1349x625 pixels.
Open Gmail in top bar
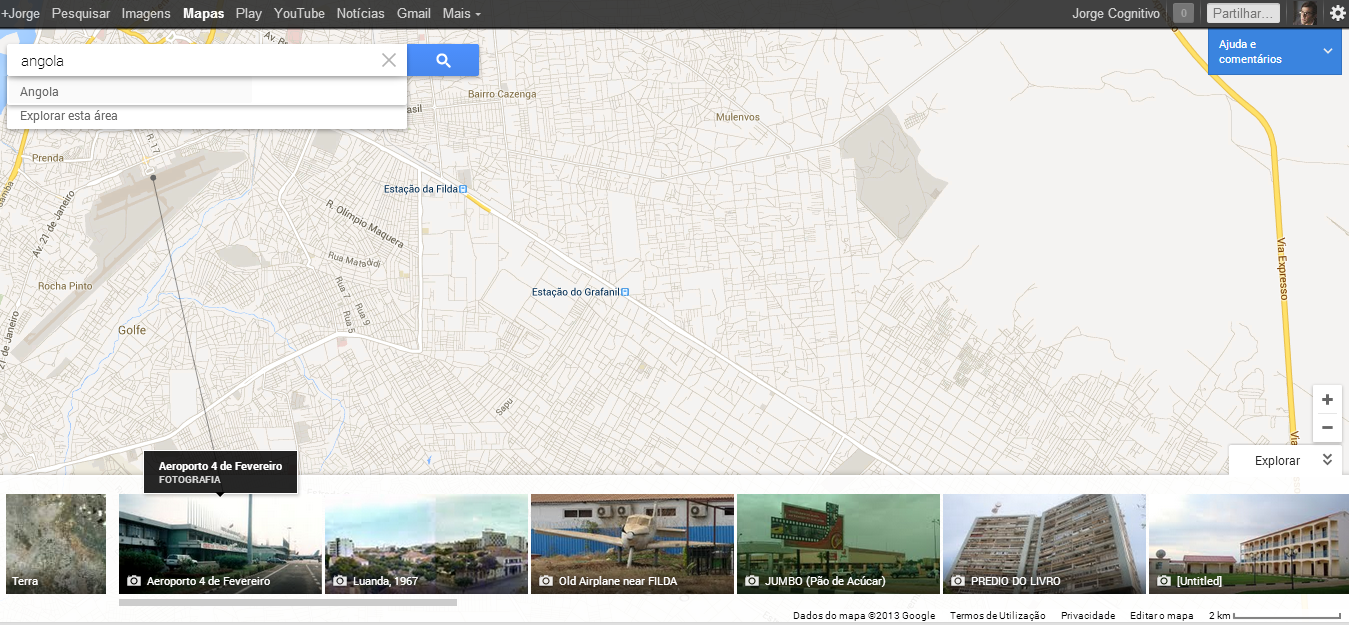414,13
